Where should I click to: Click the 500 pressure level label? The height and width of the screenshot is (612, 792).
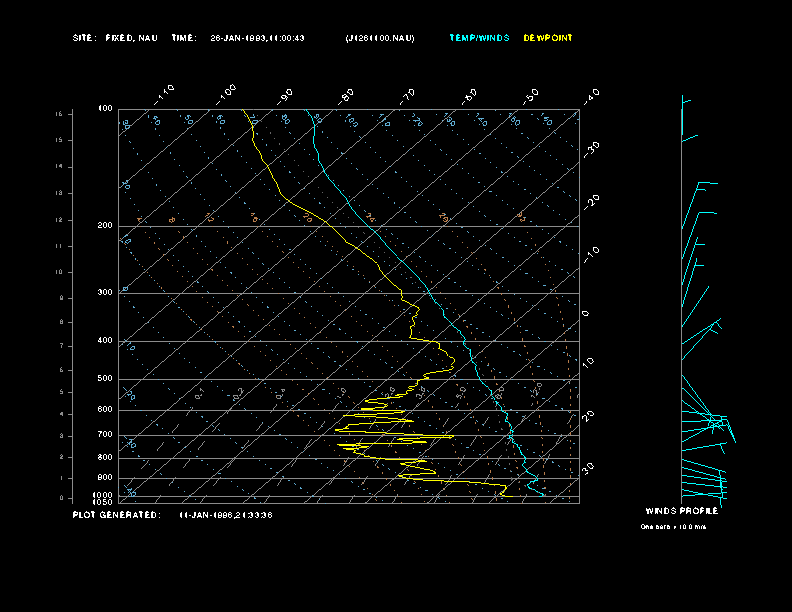tap(105, 379)
